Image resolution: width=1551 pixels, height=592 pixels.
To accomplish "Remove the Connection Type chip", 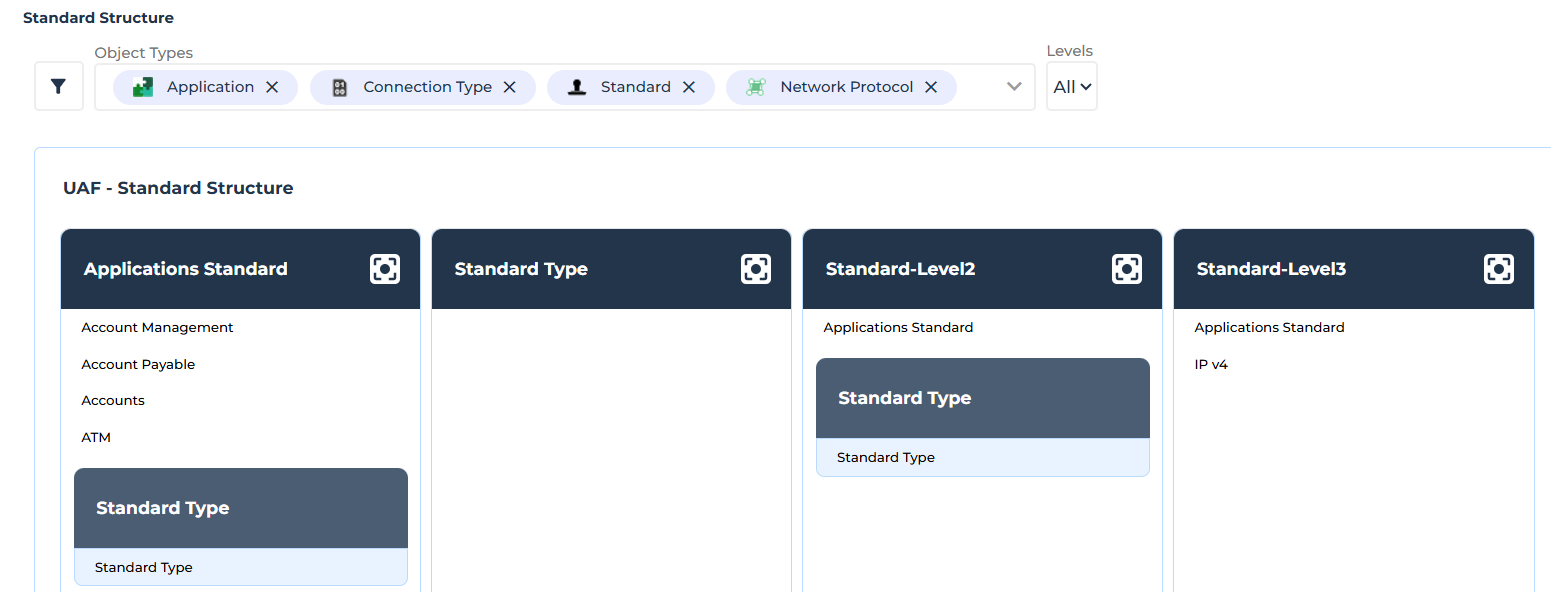I will pyautogui.click(x=510, y=87).
